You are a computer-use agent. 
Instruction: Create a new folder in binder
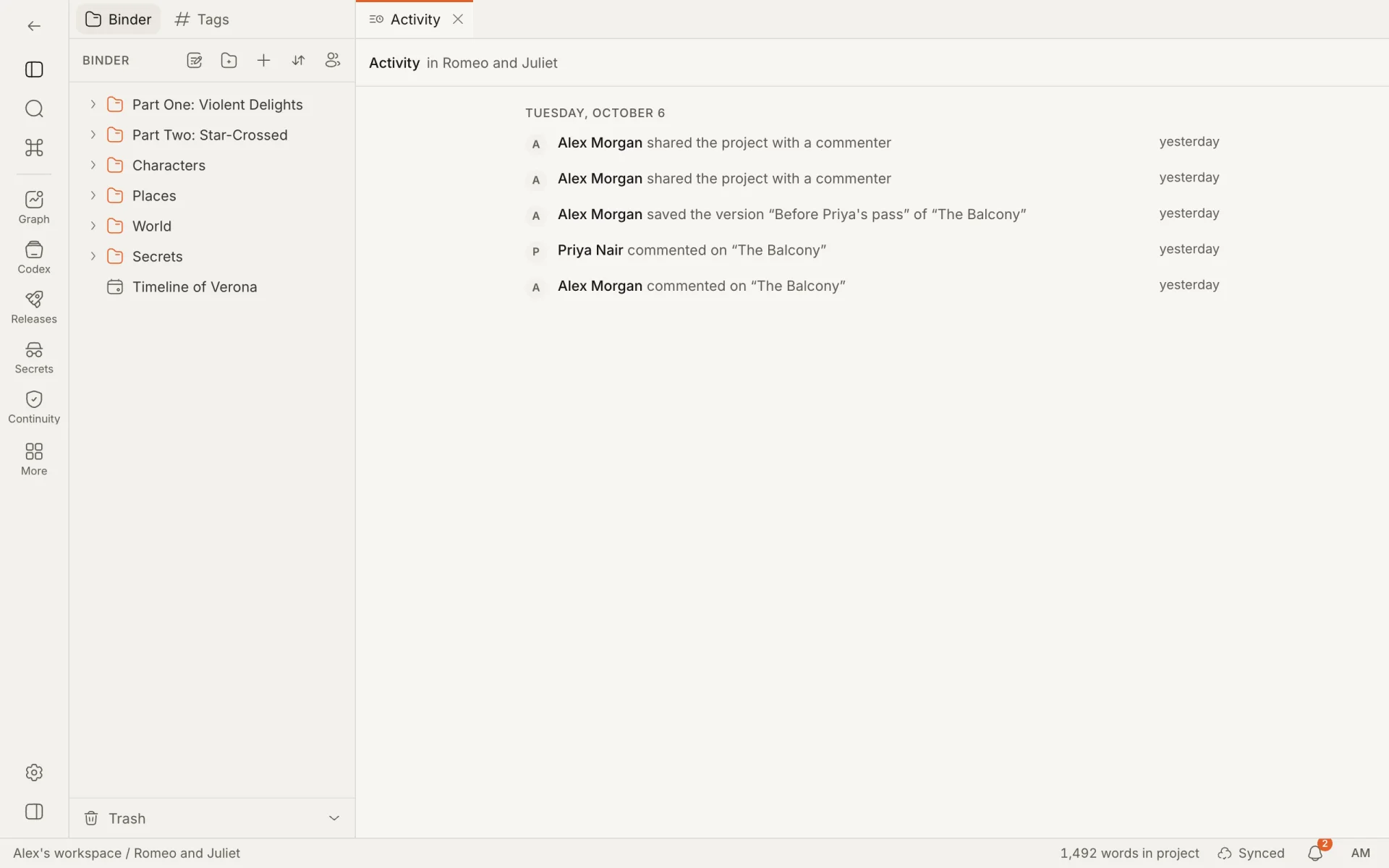[229, 61]
